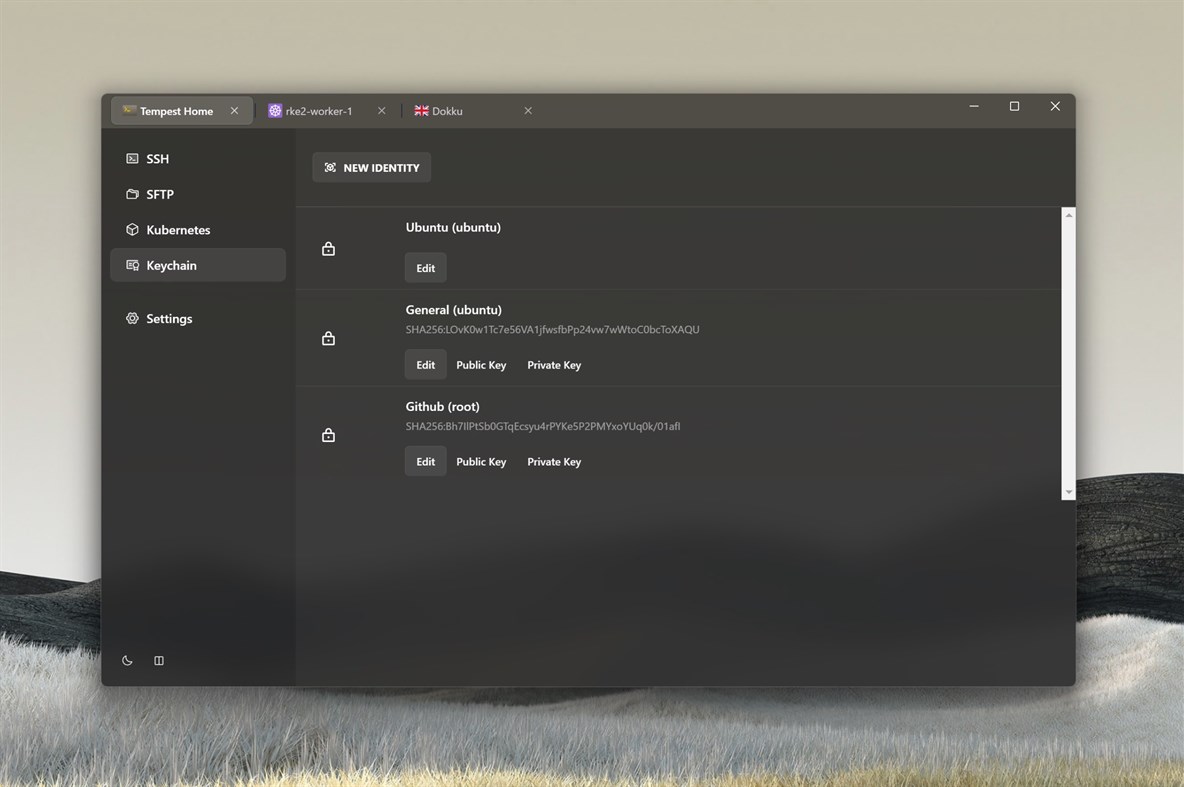Screen dimensions: 1184x787
Task: Switch to the Dokku tab
Action: 446,111
